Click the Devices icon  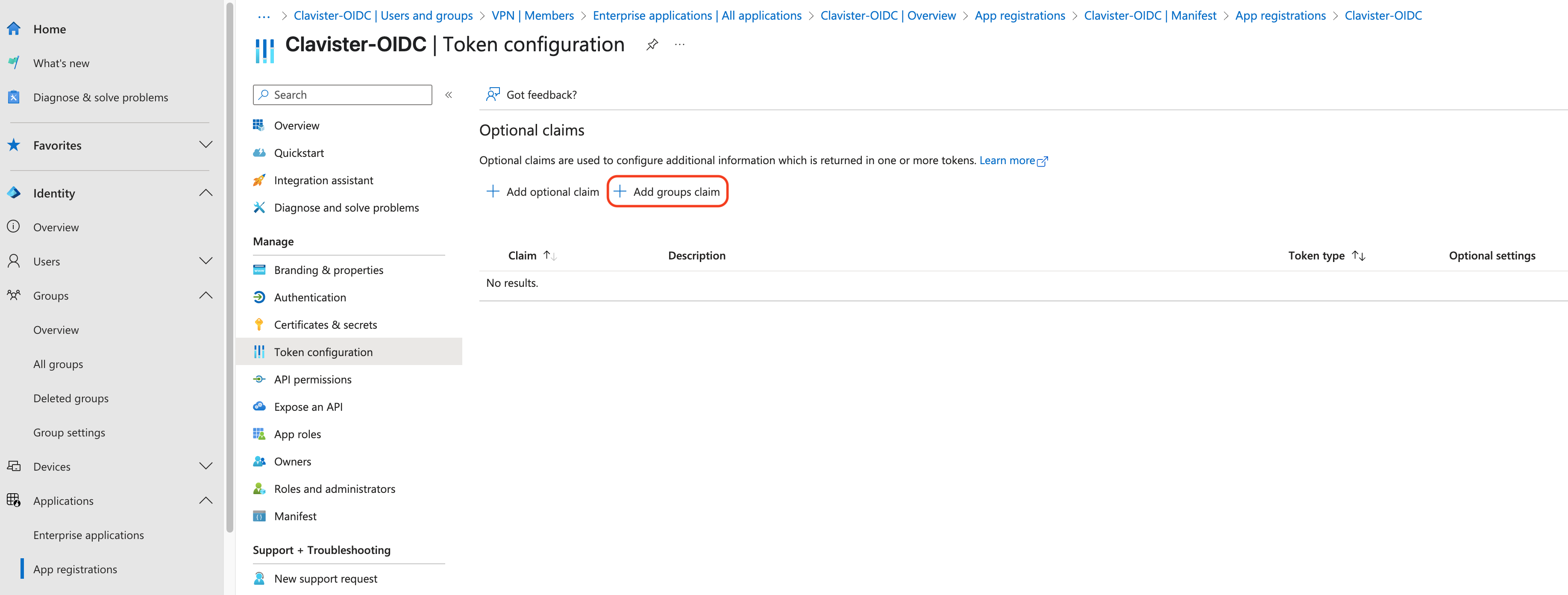(x=14, y=466)
